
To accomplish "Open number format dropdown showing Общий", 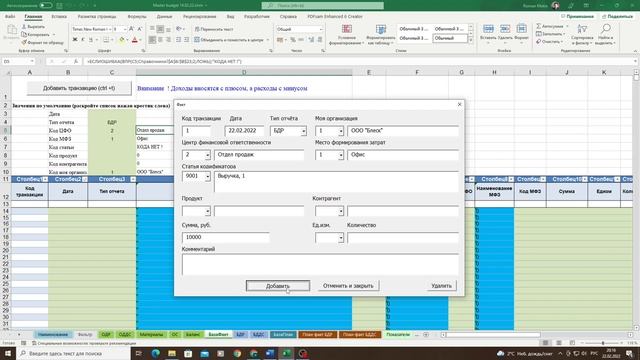I will (321, 29).
